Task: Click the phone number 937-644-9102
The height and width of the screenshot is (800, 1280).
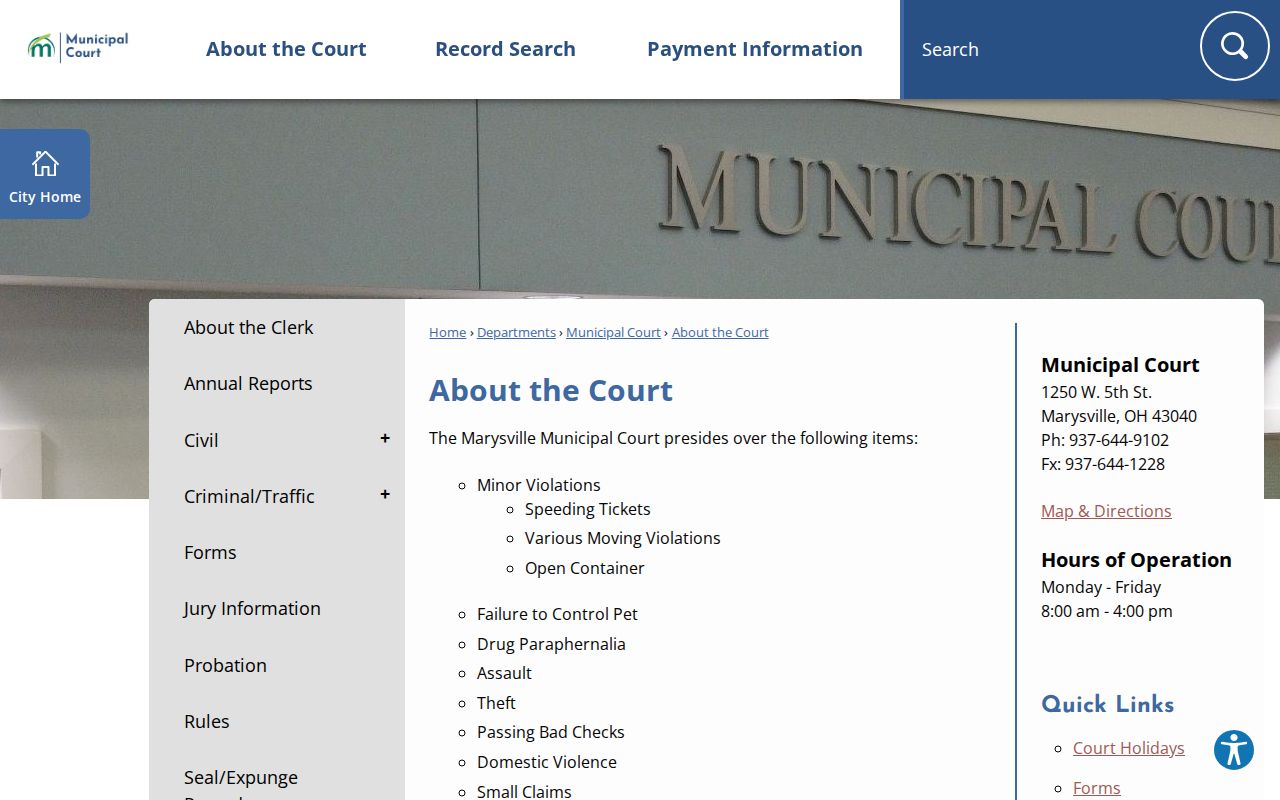Action: 1118,440
